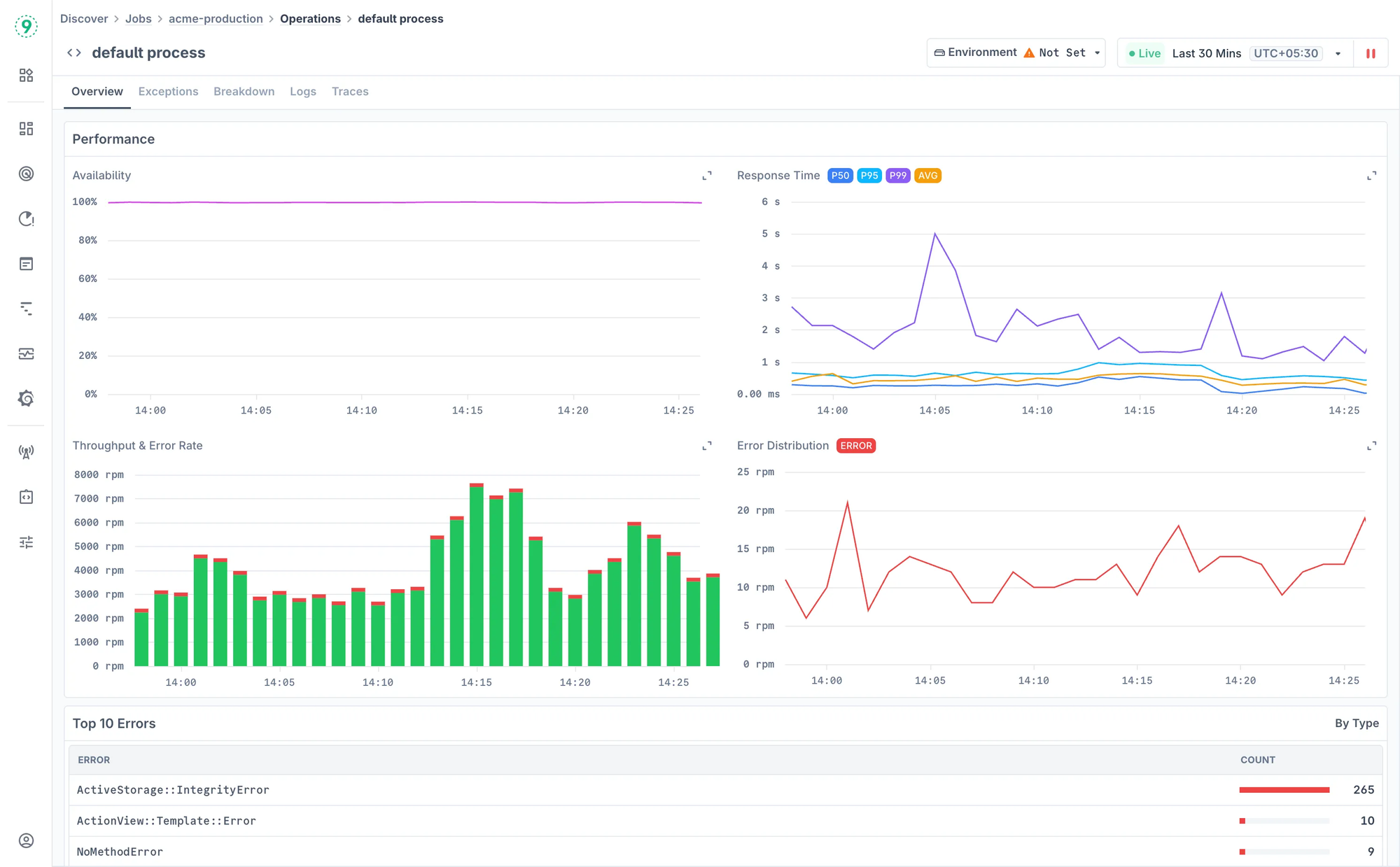Click the ActiveStorage::IntegrityError entry
The height and width of the screenshot is (867, 1400).
click(x=172, y=789)
